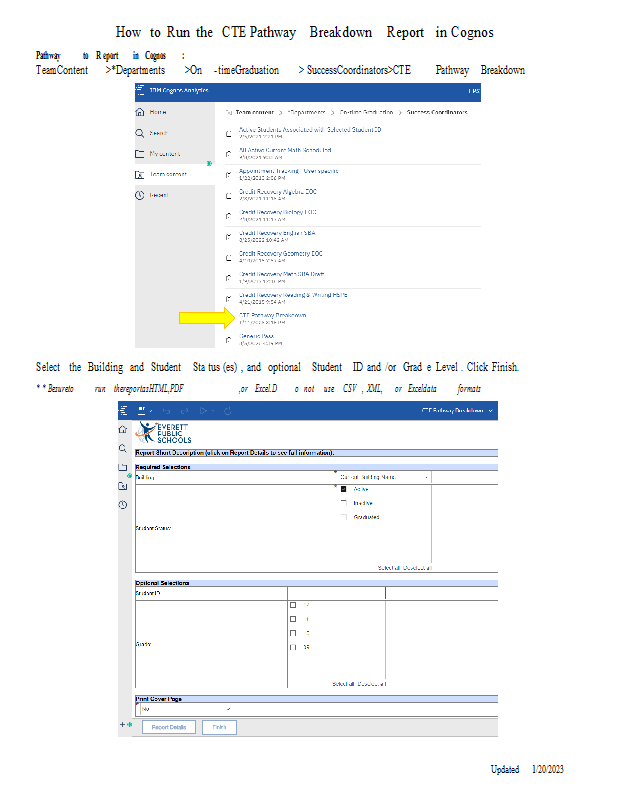Image resolution: width=618 pixels, height=800 pixels.
Task: Open the dropdown arrow next to Run icon
Action: (212, 411)
